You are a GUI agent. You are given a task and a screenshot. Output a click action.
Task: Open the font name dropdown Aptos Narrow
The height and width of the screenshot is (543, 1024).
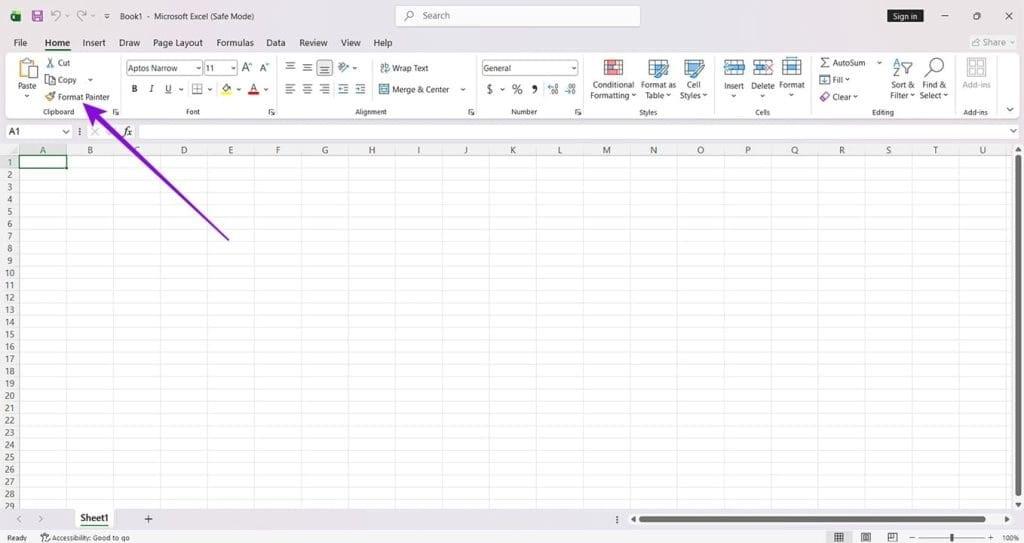(198, 68)
